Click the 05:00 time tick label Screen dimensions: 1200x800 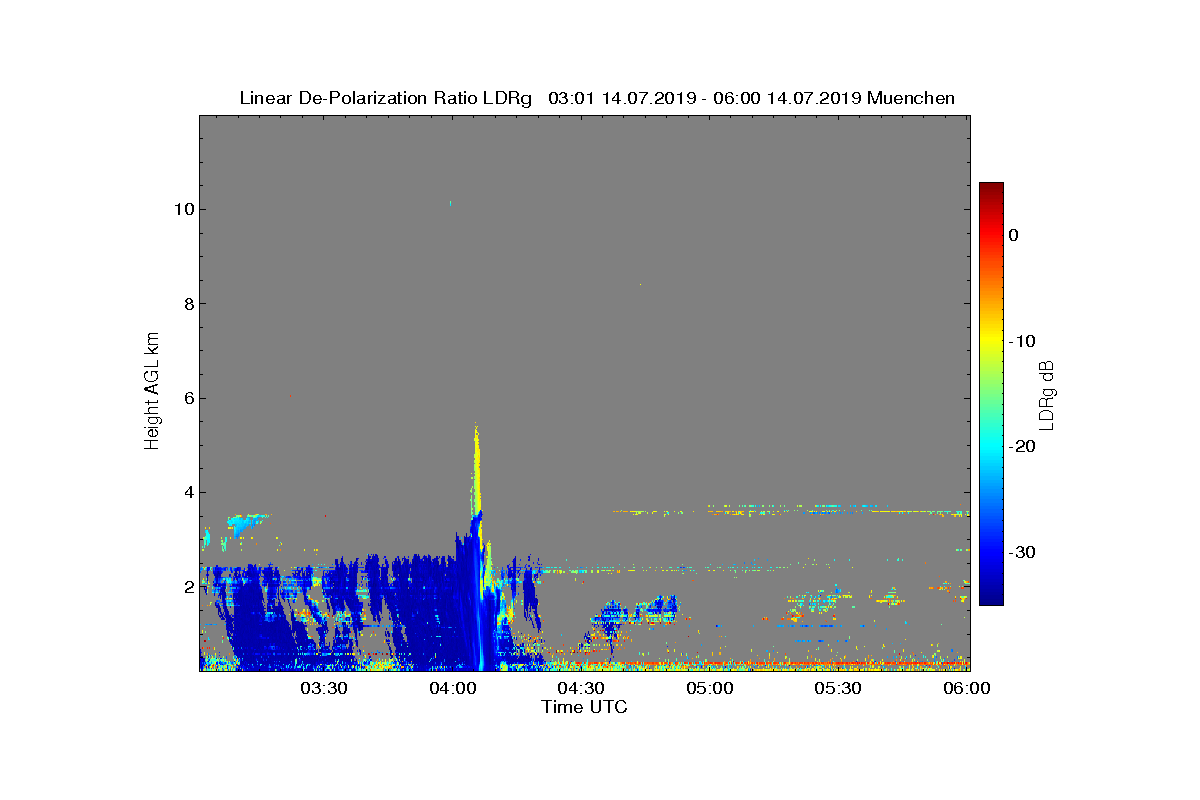(710, 688)
